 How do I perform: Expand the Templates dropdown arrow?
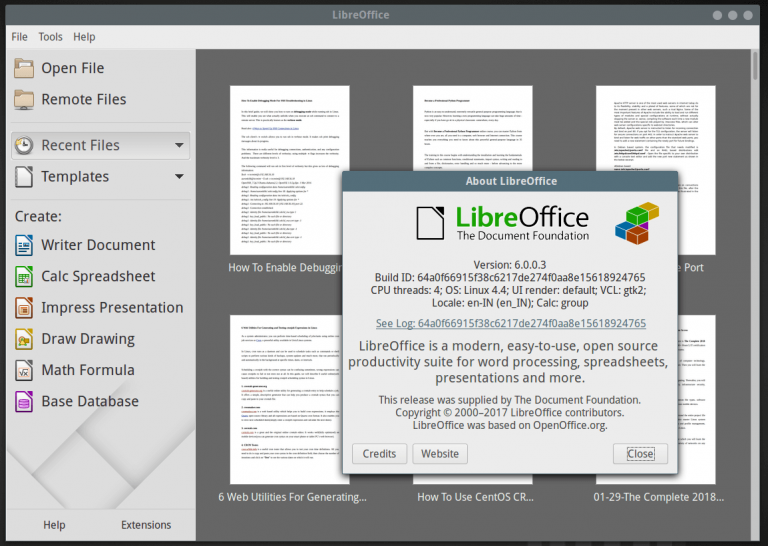(179, 176)
